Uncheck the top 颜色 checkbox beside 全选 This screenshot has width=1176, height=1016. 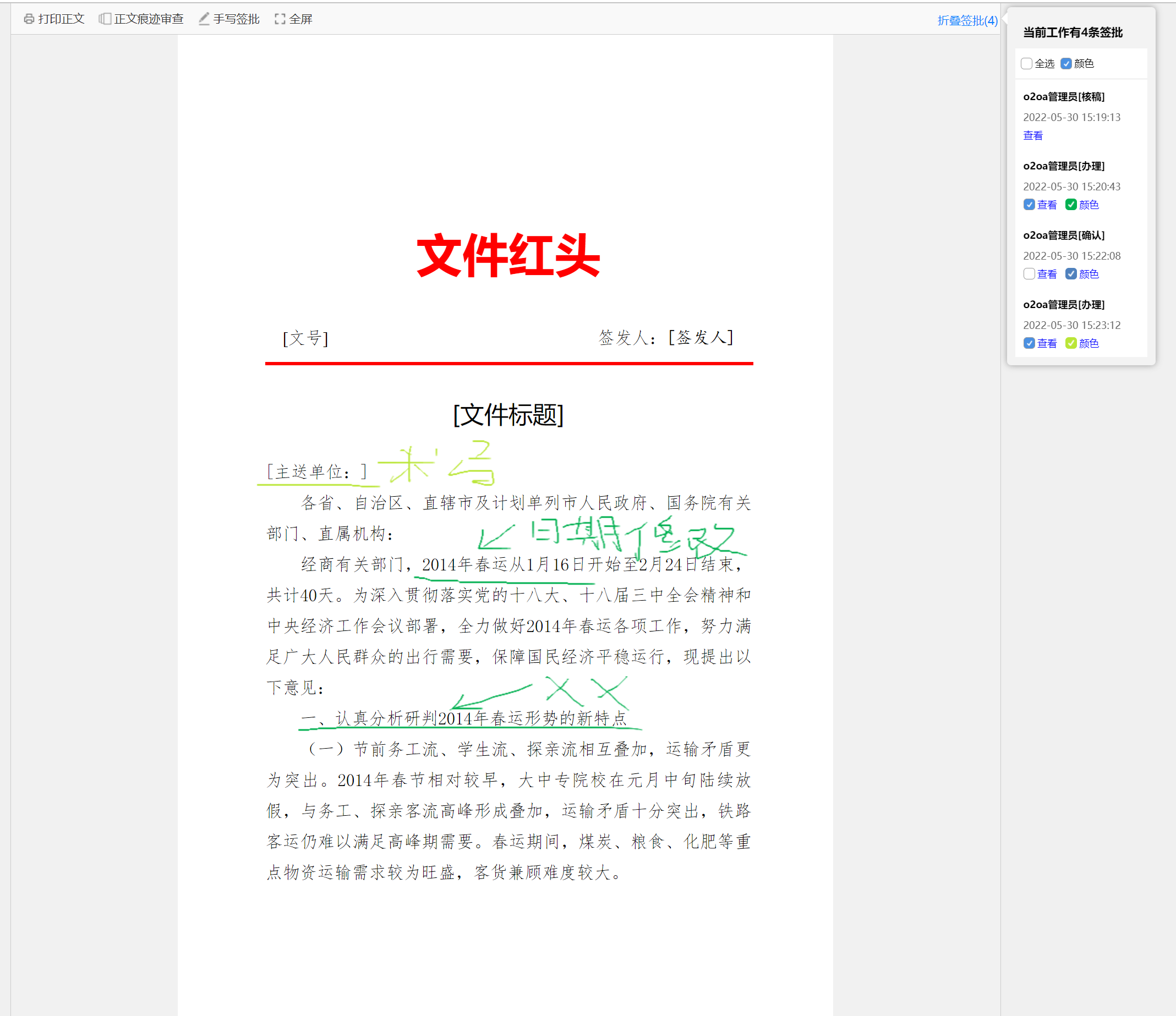(x=1066, y=64)
